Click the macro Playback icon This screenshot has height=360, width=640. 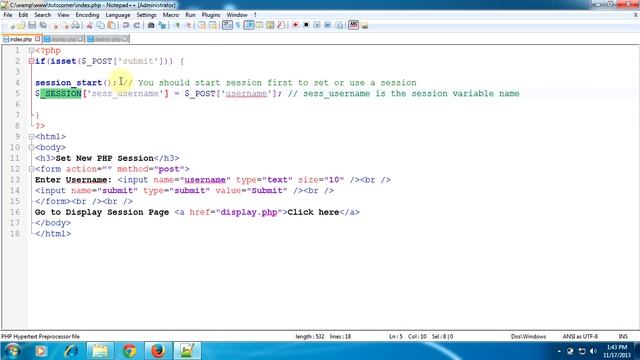coord(317,25)
